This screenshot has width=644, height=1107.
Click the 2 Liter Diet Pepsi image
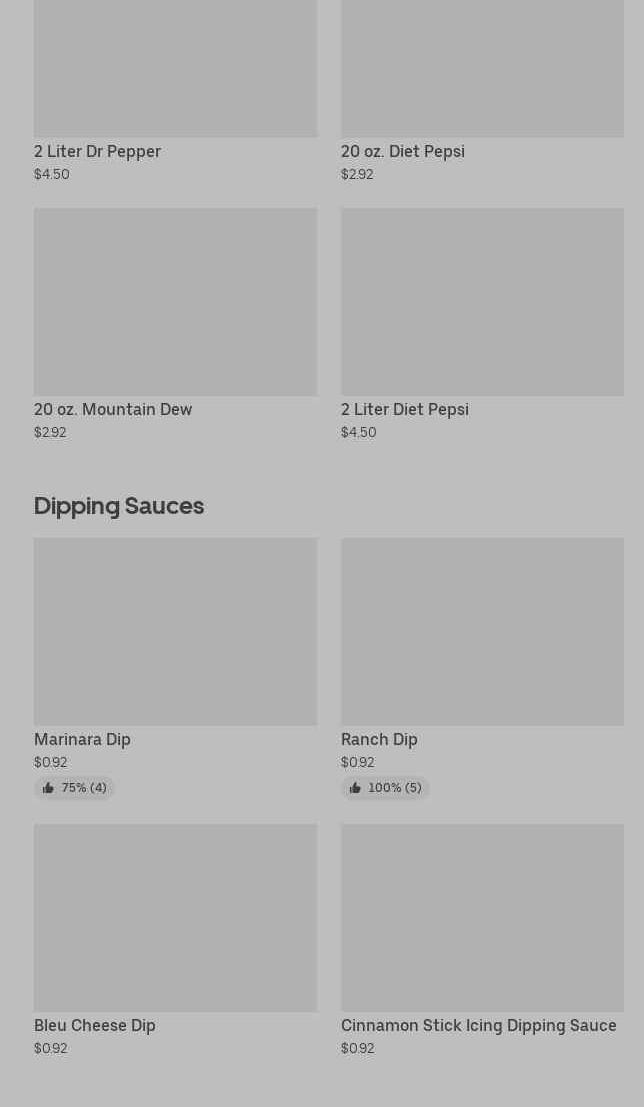point(482,301)
